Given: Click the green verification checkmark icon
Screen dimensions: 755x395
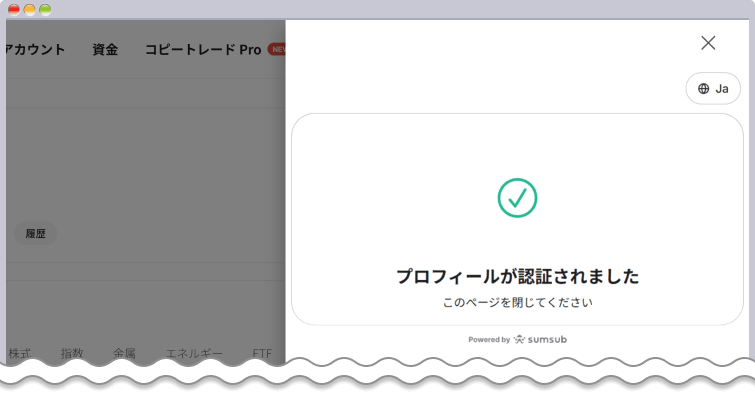Looking at the screenshot, I should coord(517,198).
